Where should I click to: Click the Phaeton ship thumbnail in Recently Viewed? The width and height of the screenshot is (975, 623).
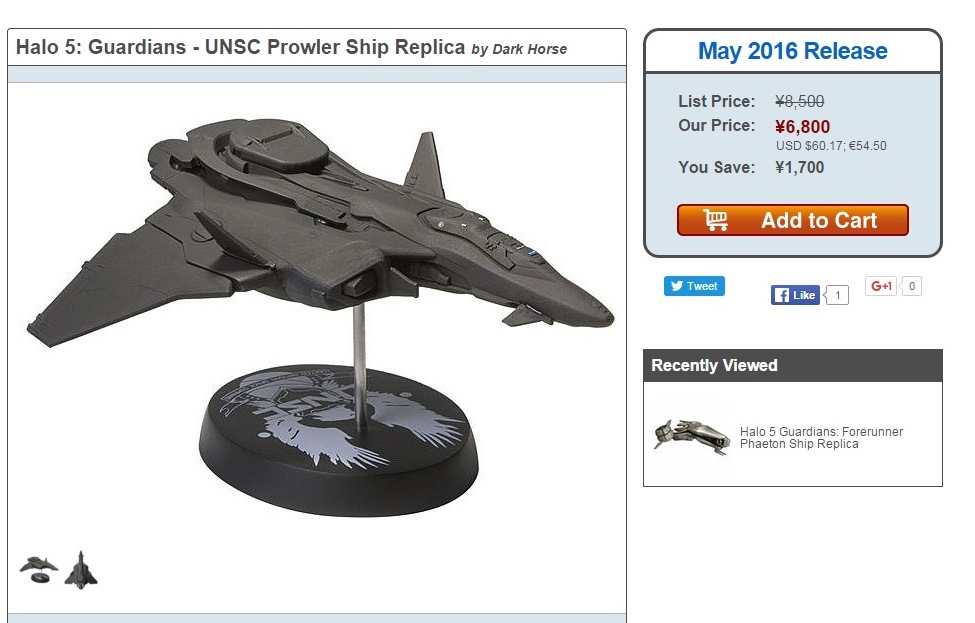692,437
